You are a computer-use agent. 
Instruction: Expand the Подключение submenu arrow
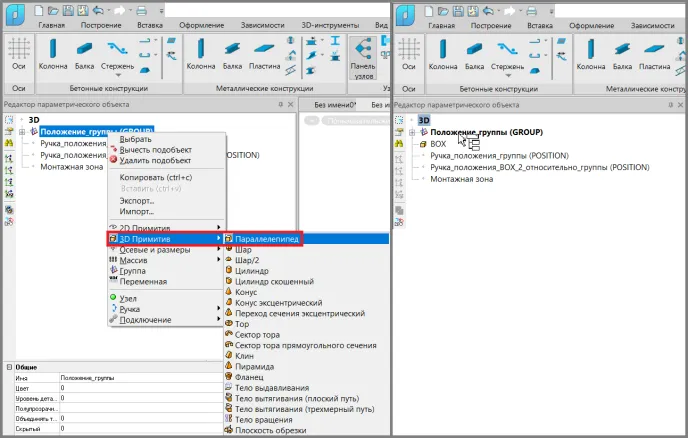click(218, 320)
